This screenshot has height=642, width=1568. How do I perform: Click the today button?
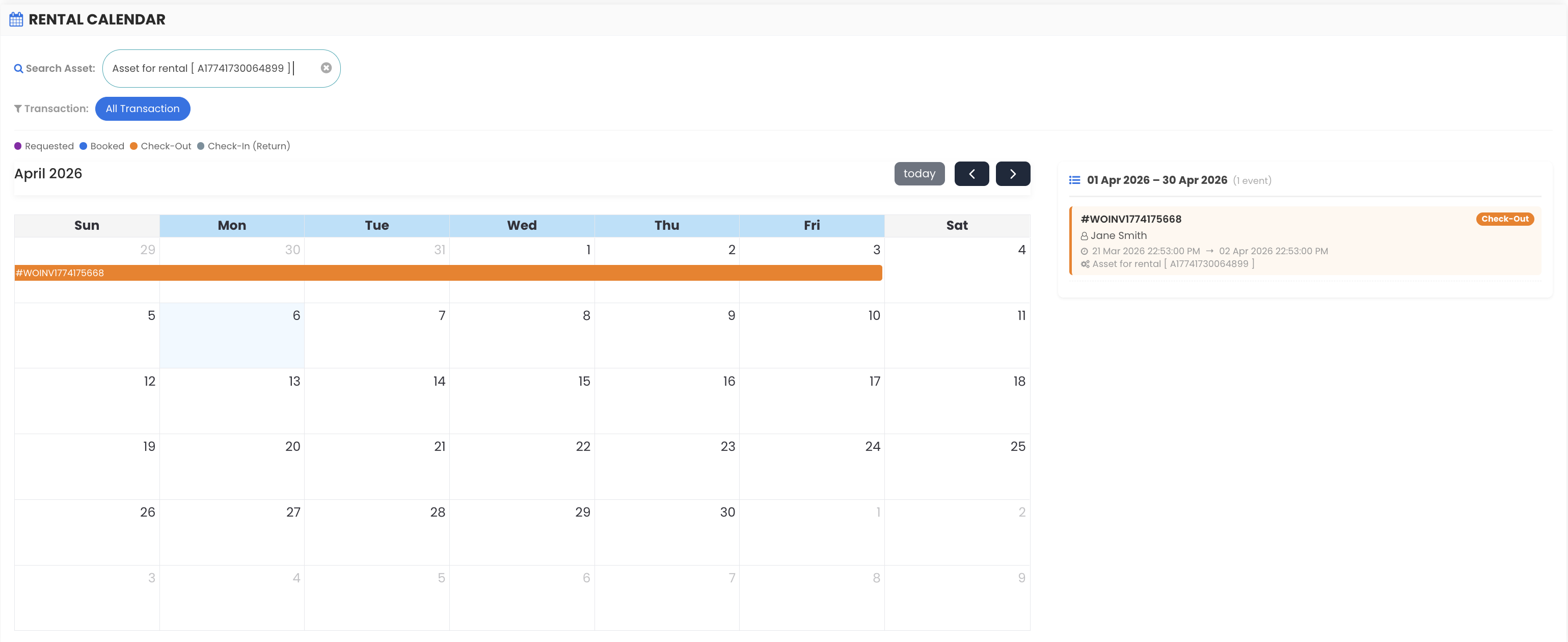pos(918,174)
